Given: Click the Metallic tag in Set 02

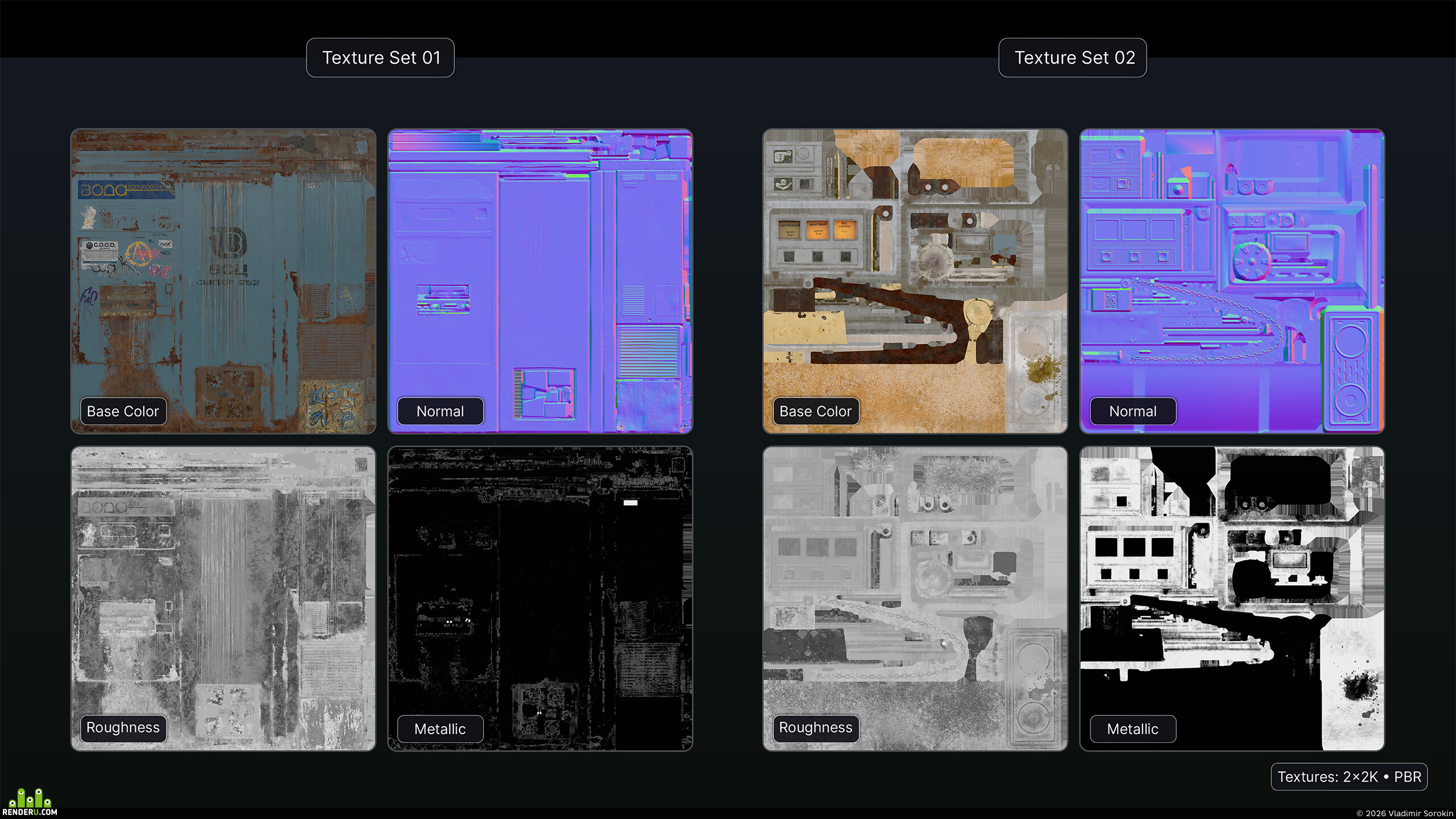Looking at the screenshot, I should [x=1133, y=729].
